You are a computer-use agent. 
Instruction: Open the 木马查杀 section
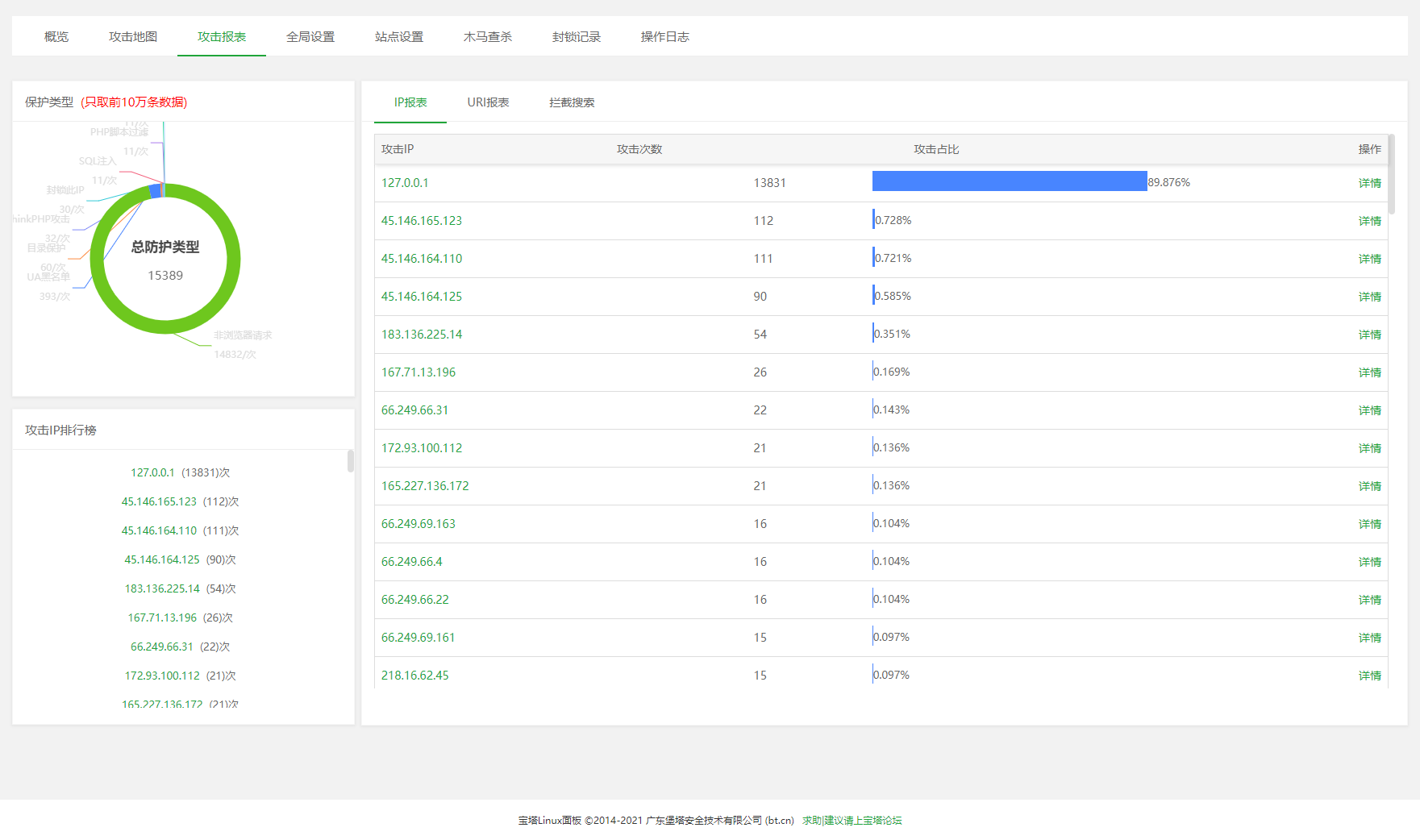click(x=488, y=36)
